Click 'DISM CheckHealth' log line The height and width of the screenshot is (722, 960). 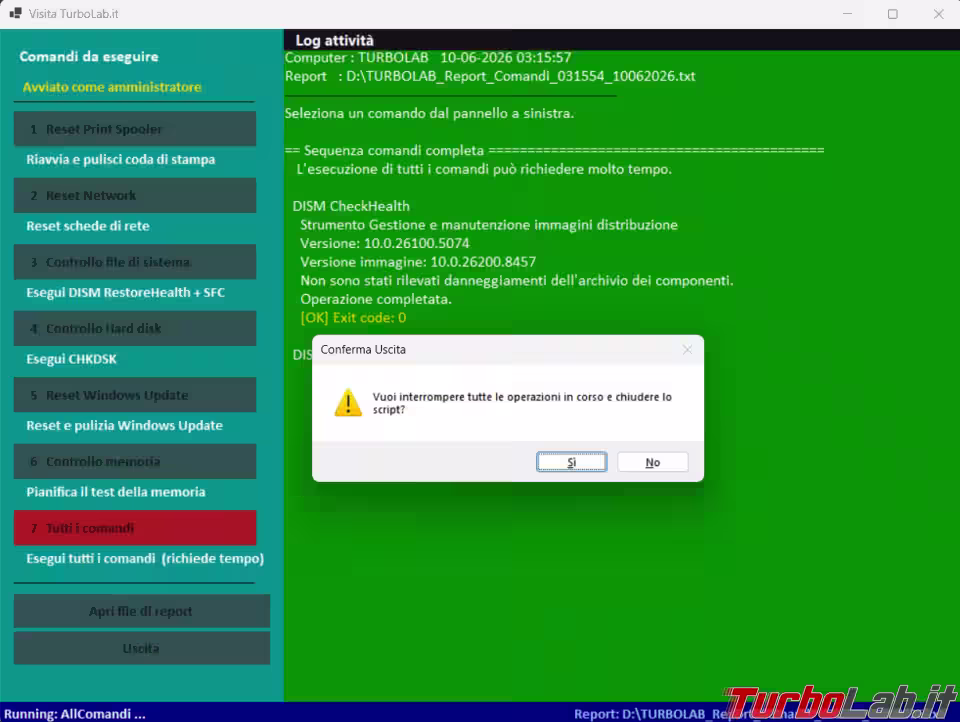click(351, 206)
